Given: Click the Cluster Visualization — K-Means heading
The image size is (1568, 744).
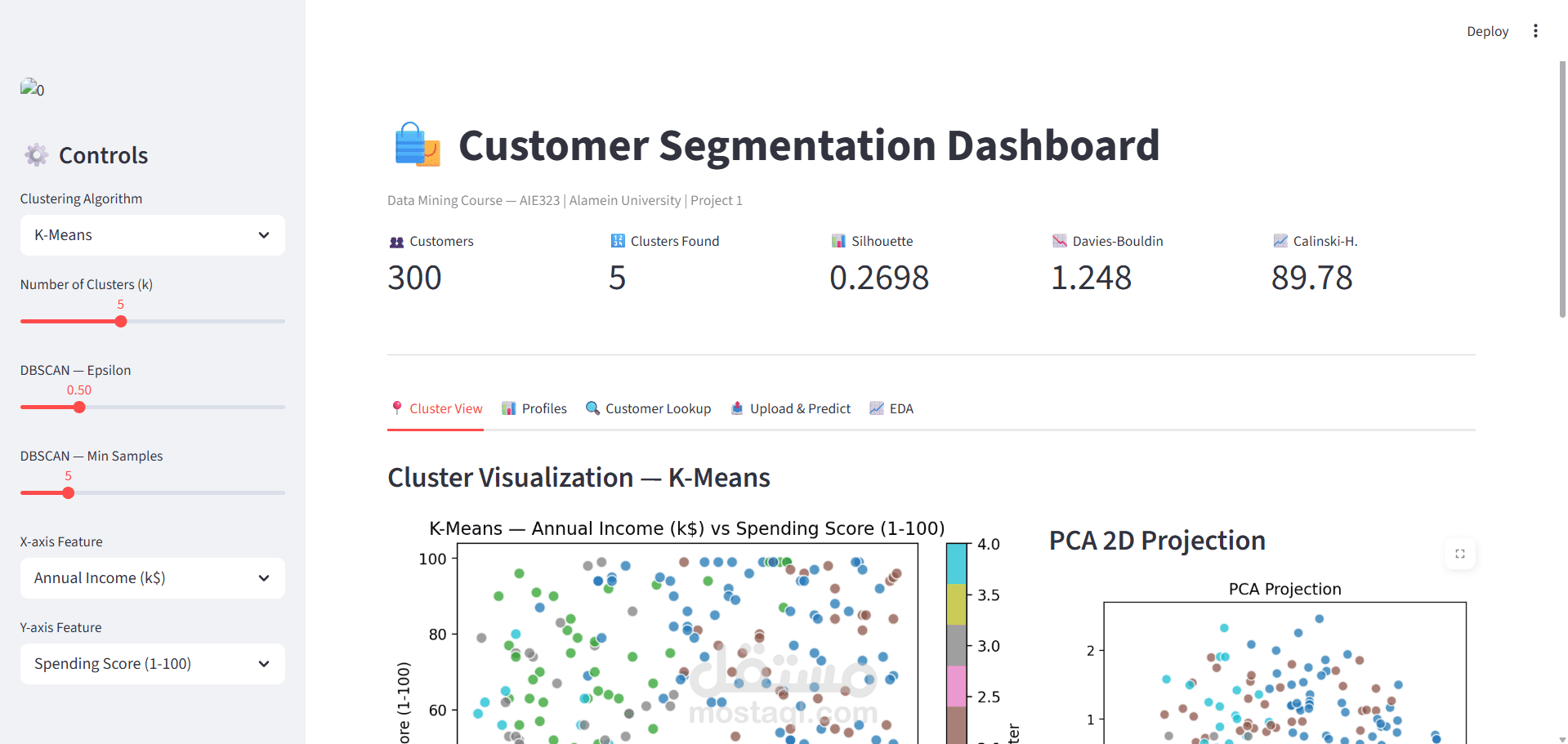Looking at the screenshot, I should tap(579, 478).
